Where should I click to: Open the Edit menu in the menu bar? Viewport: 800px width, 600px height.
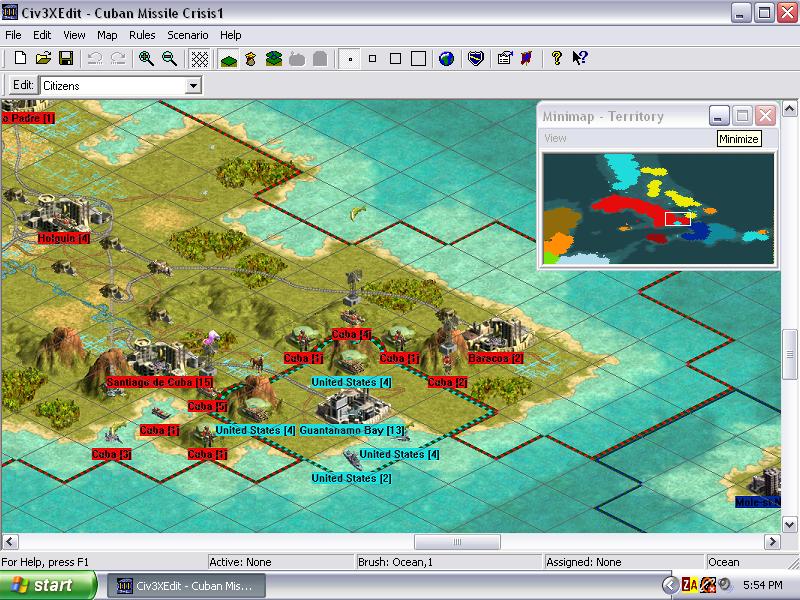pos(42,35)
